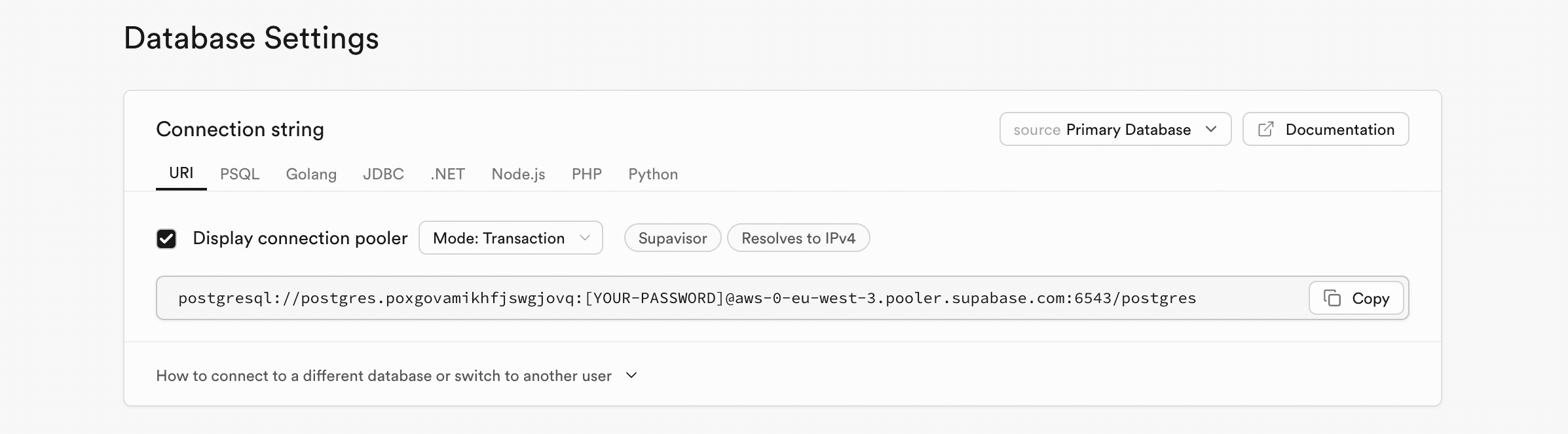Click the Supavisor badge

pos(672,238)
